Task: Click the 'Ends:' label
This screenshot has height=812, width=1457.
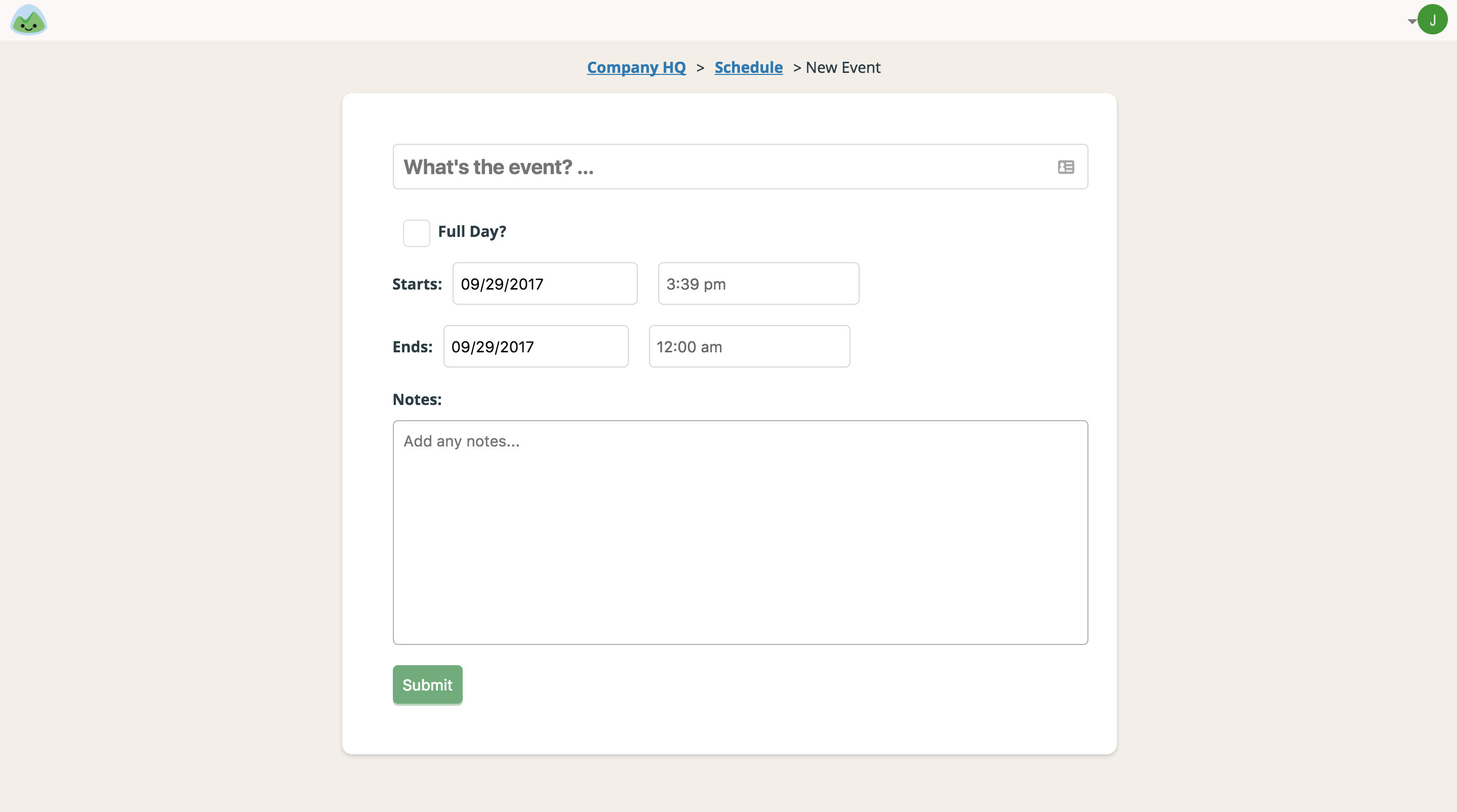Action: (x=412, y=347)
